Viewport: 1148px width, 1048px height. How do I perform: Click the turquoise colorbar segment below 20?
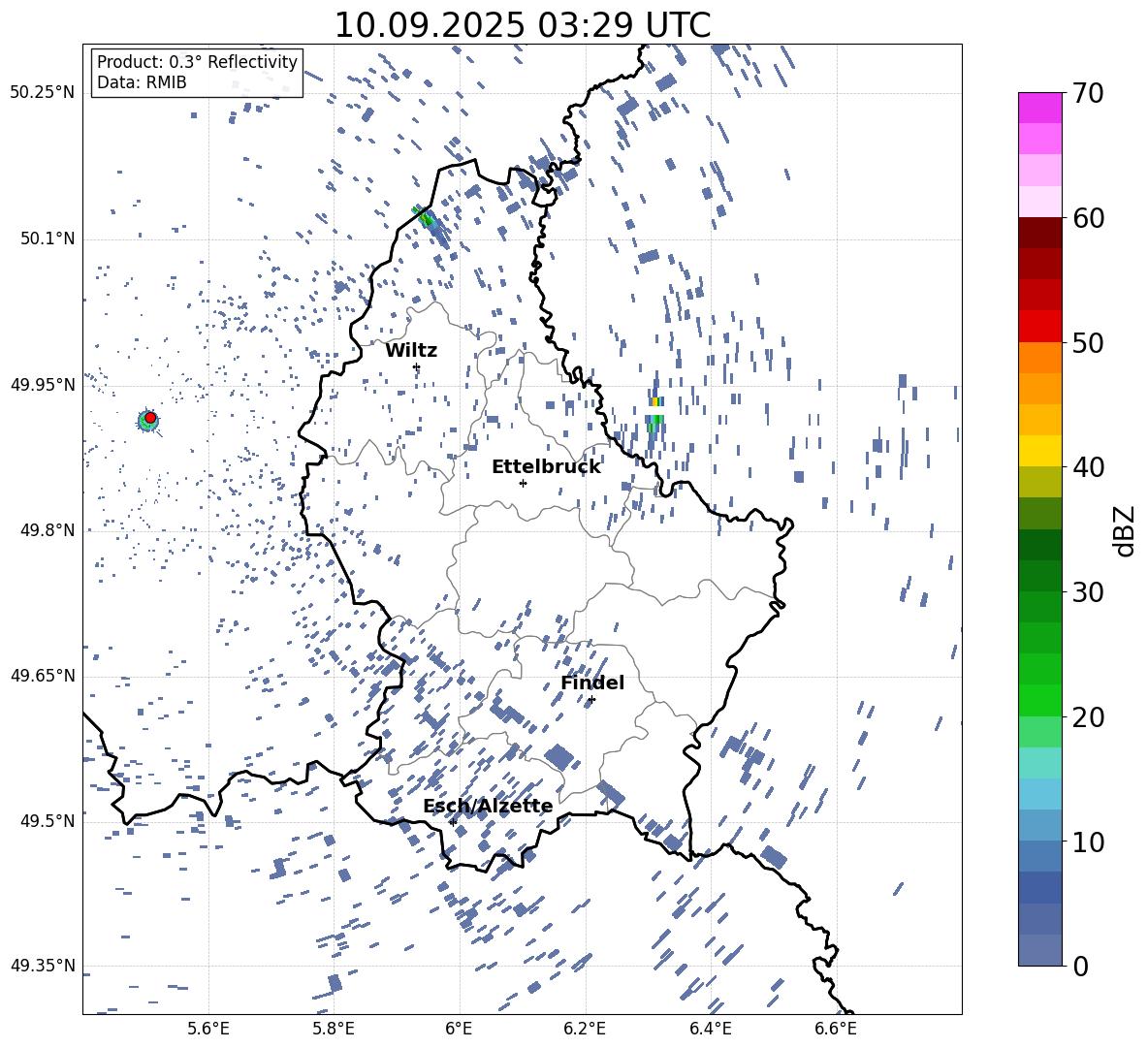(1039, 763)
